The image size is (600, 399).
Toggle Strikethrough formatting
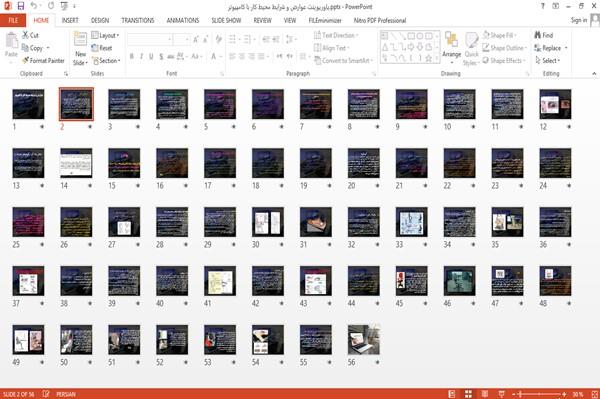(x=171, y=57)
